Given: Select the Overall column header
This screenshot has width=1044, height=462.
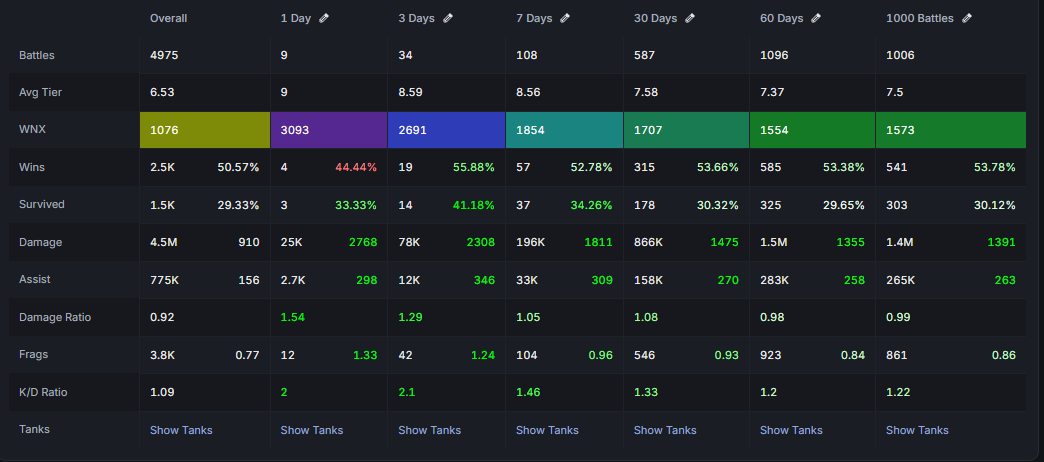Looking at the screenshot, I should 168,19.
